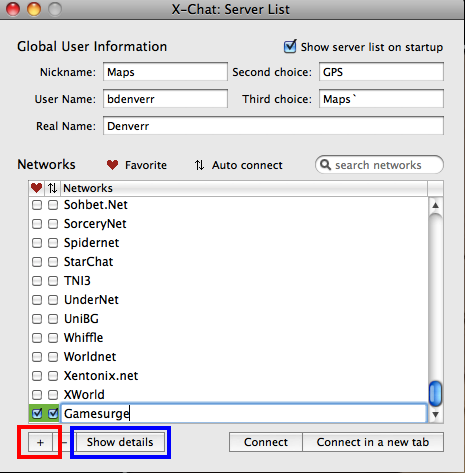This screenshot has height=473, width=465.
Task: Click Connect in a new tab
Action: click(373, 442)
